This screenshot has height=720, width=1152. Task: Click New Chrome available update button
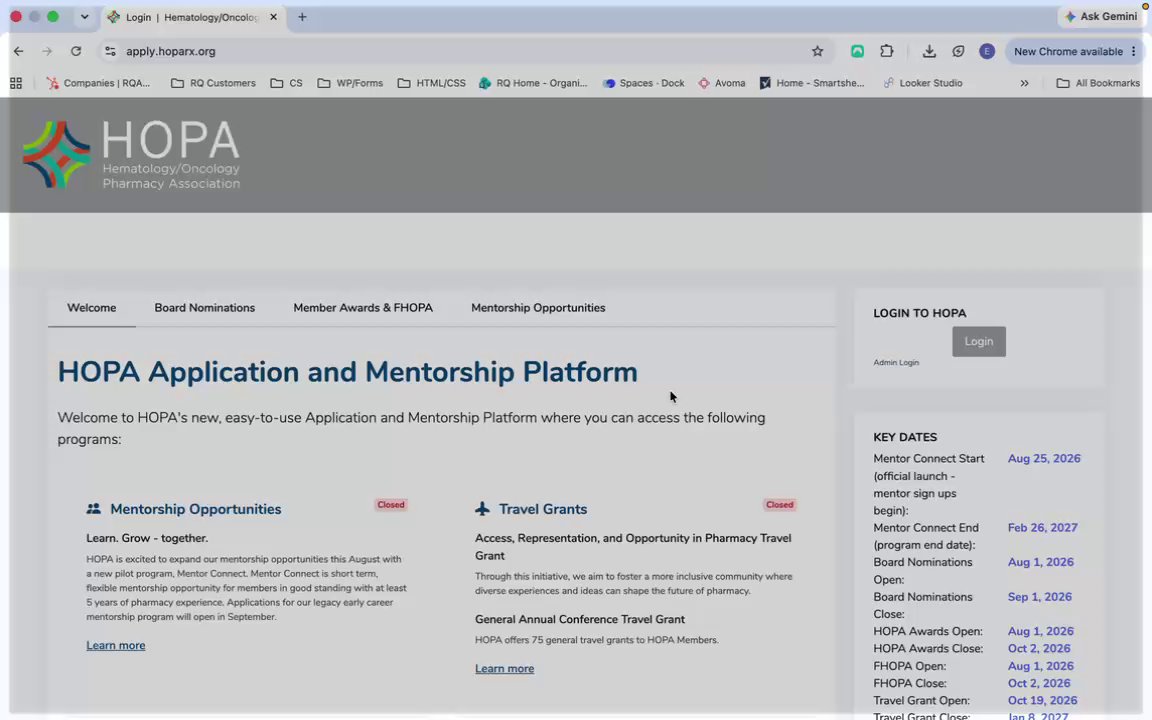1075,51
